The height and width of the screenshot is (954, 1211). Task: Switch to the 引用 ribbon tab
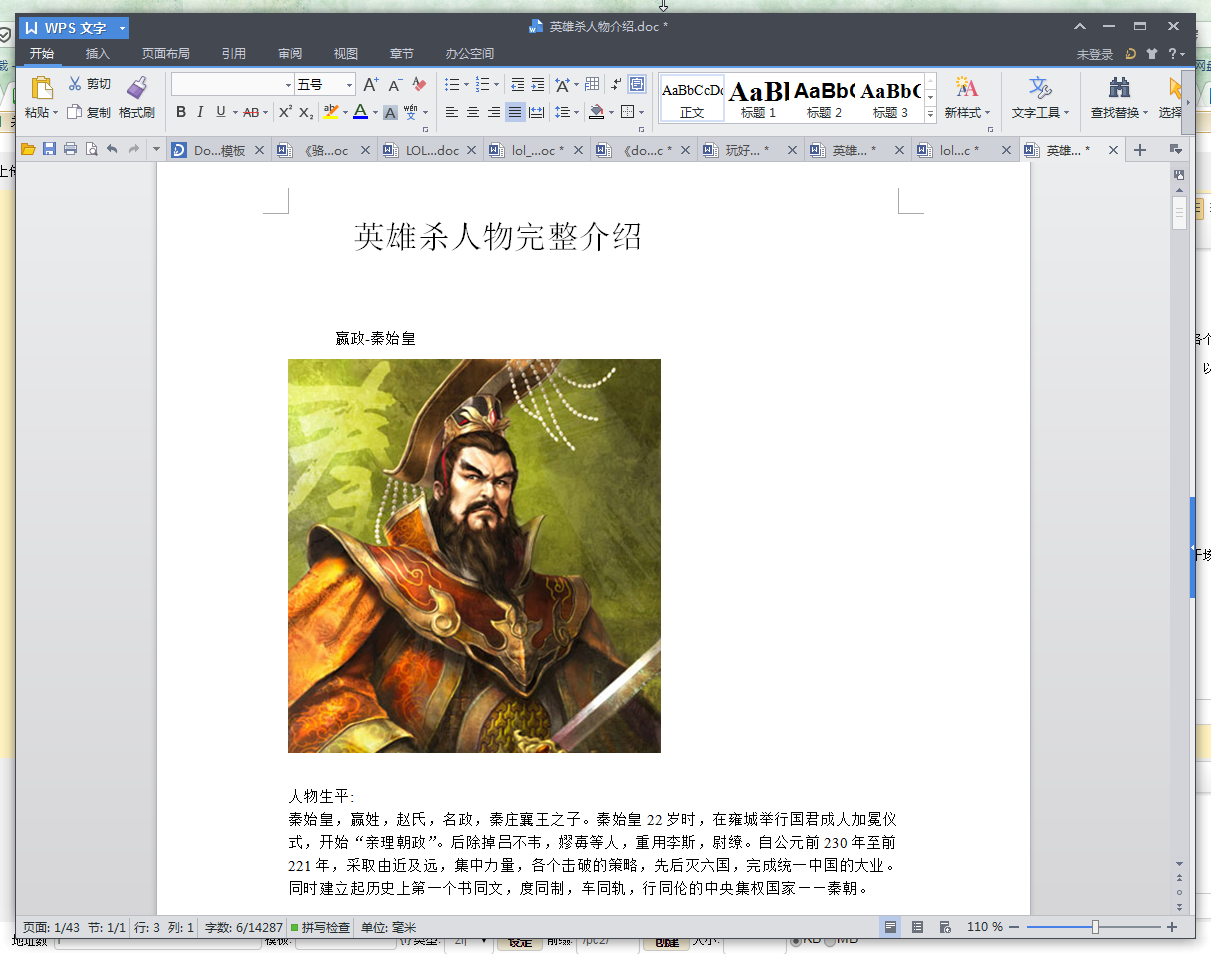[233, 54]
